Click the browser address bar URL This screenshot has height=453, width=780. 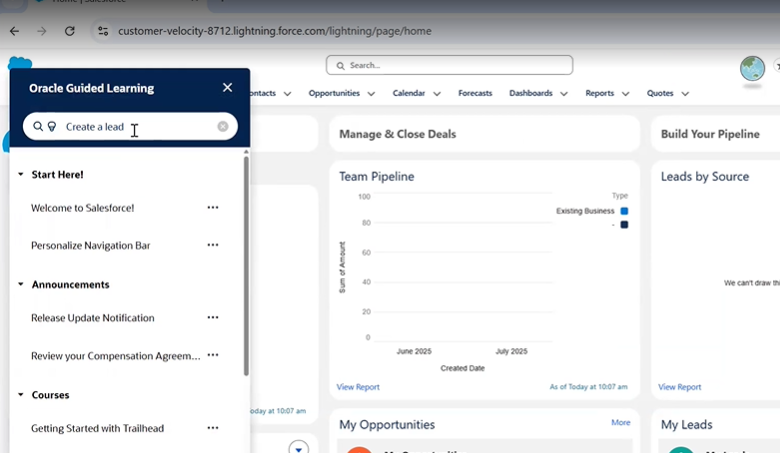click(275, 31)
